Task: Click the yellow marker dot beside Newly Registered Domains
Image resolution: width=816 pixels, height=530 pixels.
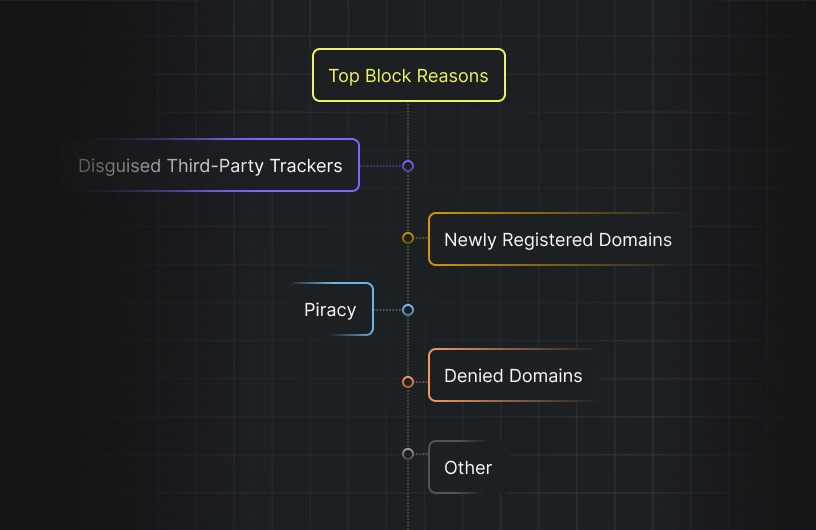Action: point(408,238)
